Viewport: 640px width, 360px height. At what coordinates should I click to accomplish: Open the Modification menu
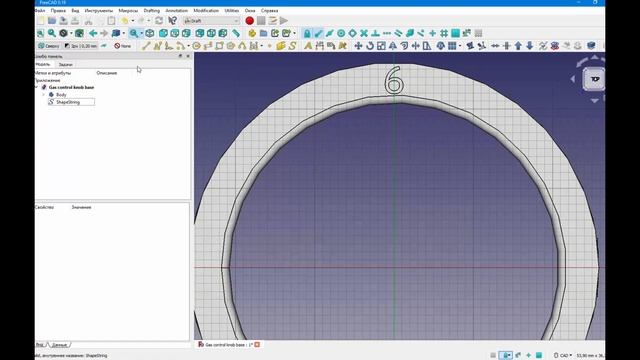pyautogui.click(x=206, y=11)
